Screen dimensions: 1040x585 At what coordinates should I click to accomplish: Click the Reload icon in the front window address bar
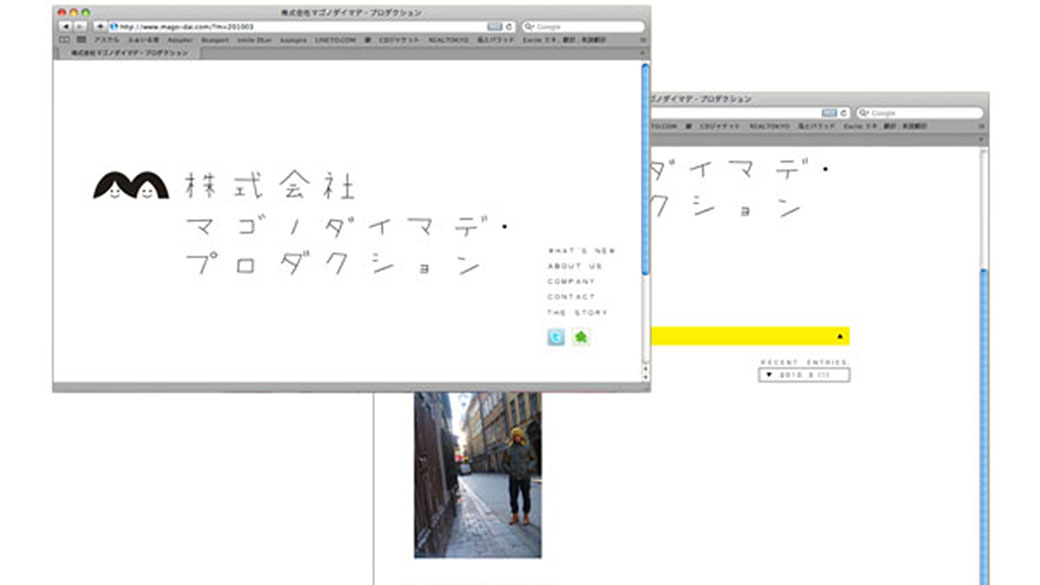[x=509, y=27]
